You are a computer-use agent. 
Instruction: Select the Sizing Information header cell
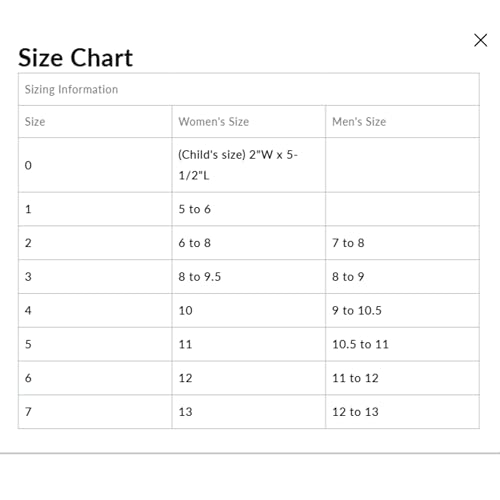[x=249, y=89]
